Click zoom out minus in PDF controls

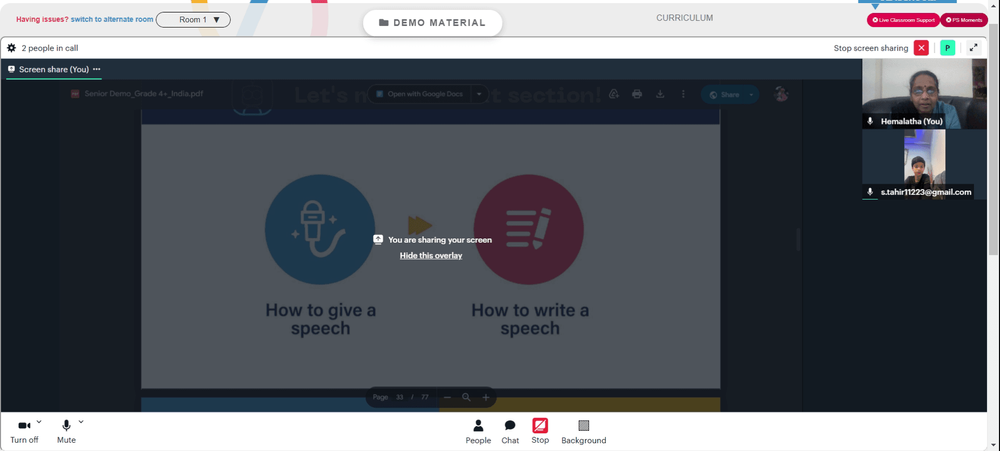click(447, 397)
